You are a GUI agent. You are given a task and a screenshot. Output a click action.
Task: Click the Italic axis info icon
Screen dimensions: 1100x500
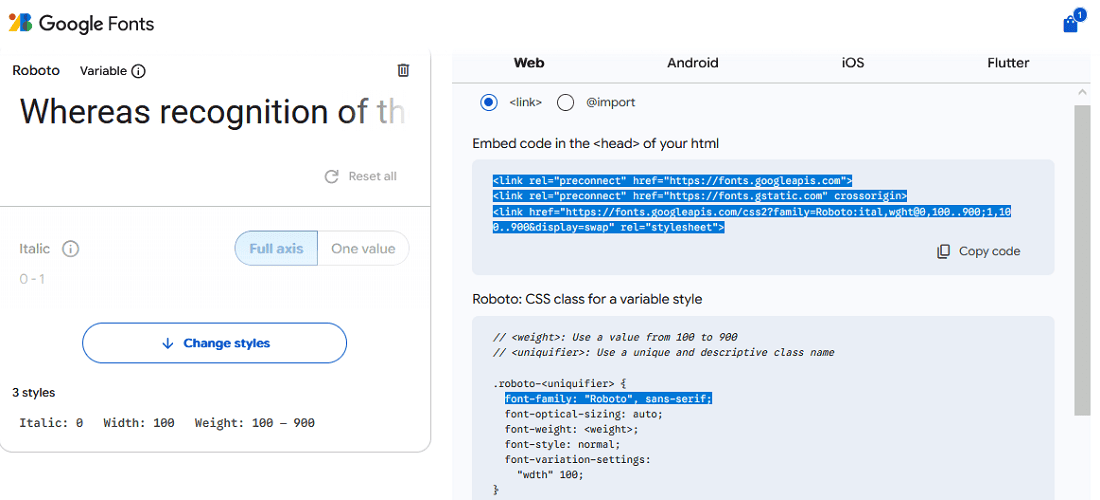(x=70, y=249)
